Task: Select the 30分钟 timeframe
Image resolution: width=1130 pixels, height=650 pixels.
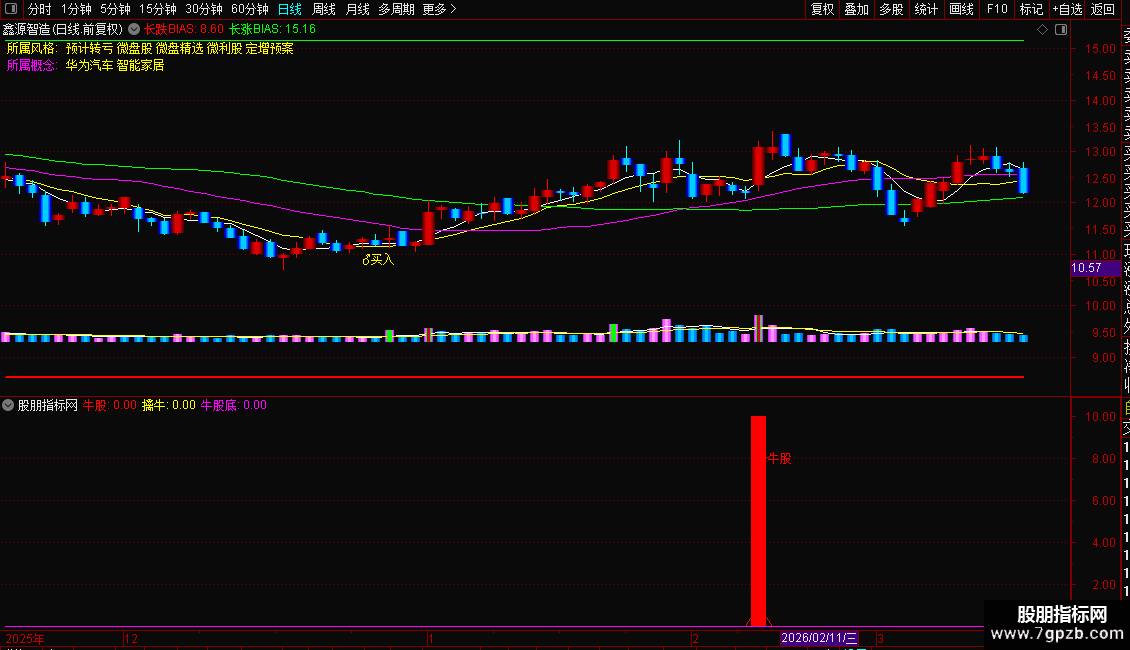Action: pos(204,9)
